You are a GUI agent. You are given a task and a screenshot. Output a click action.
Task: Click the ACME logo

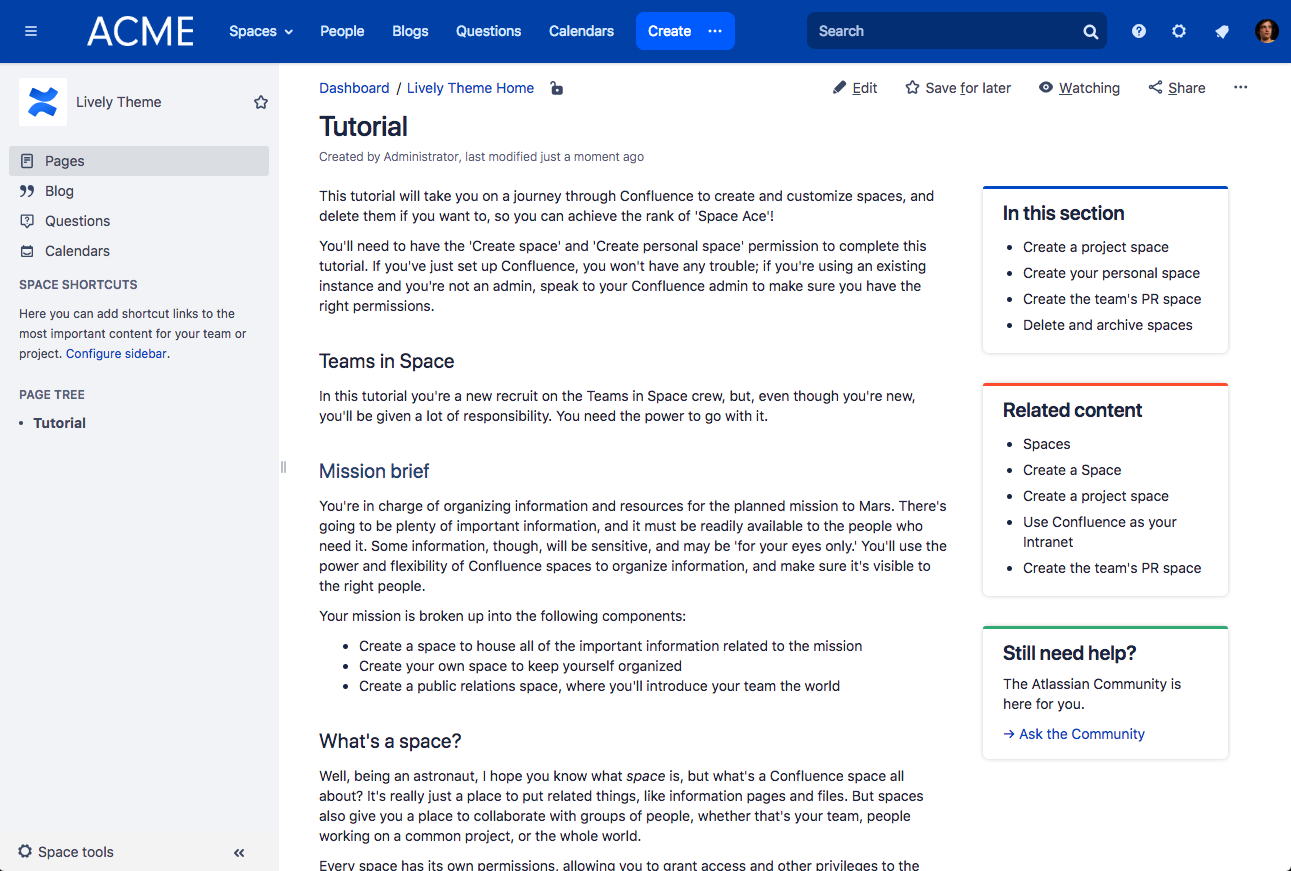pyautogui.click(x=141, y=31)
